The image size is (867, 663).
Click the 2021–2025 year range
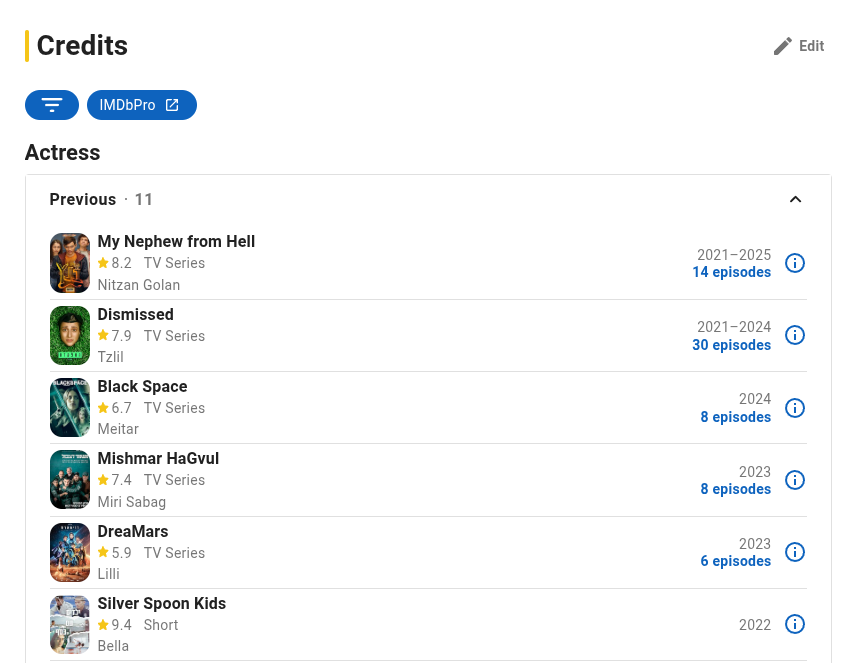734,255
